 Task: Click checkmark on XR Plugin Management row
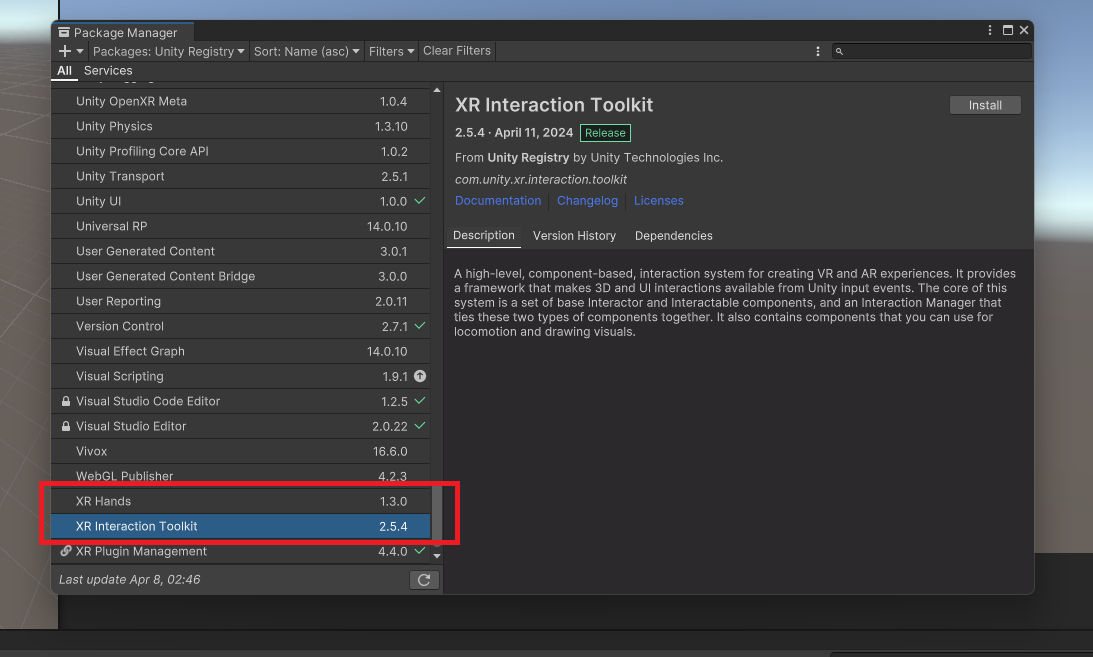420,550
